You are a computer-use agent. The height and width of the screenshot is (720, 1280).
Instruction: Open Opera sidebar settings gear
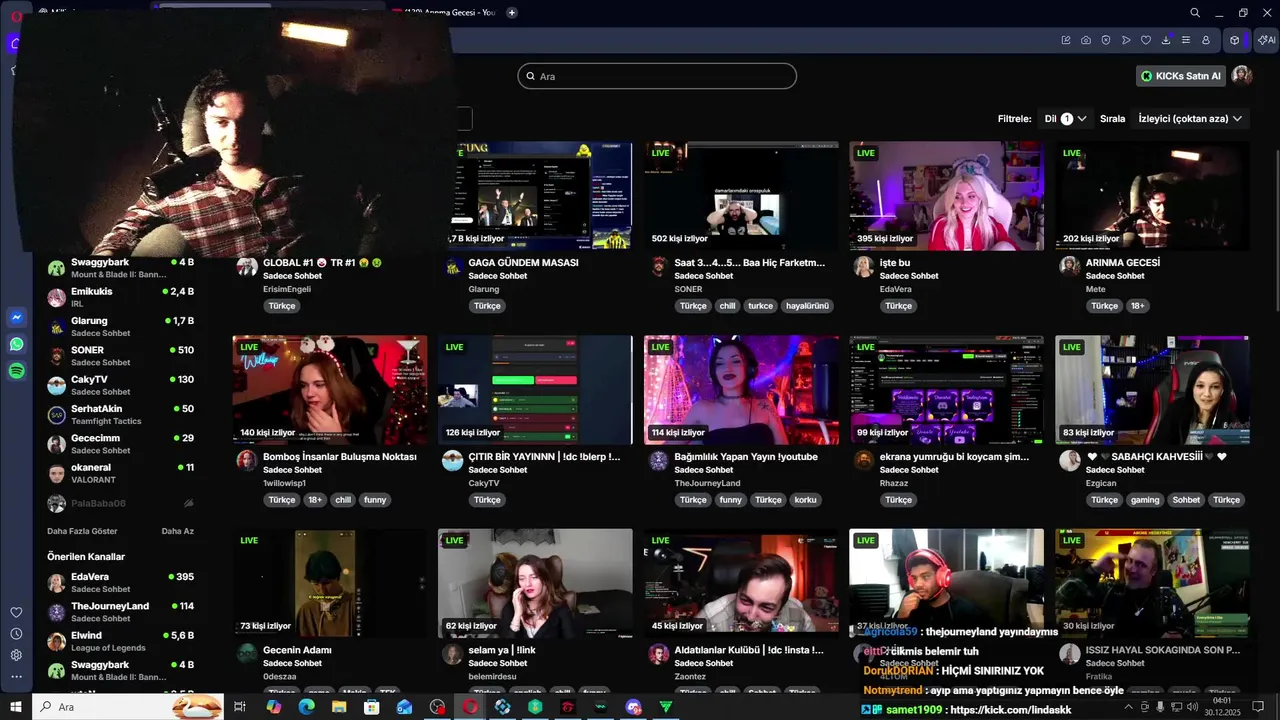pyautogui.click(x=16, y=655)
